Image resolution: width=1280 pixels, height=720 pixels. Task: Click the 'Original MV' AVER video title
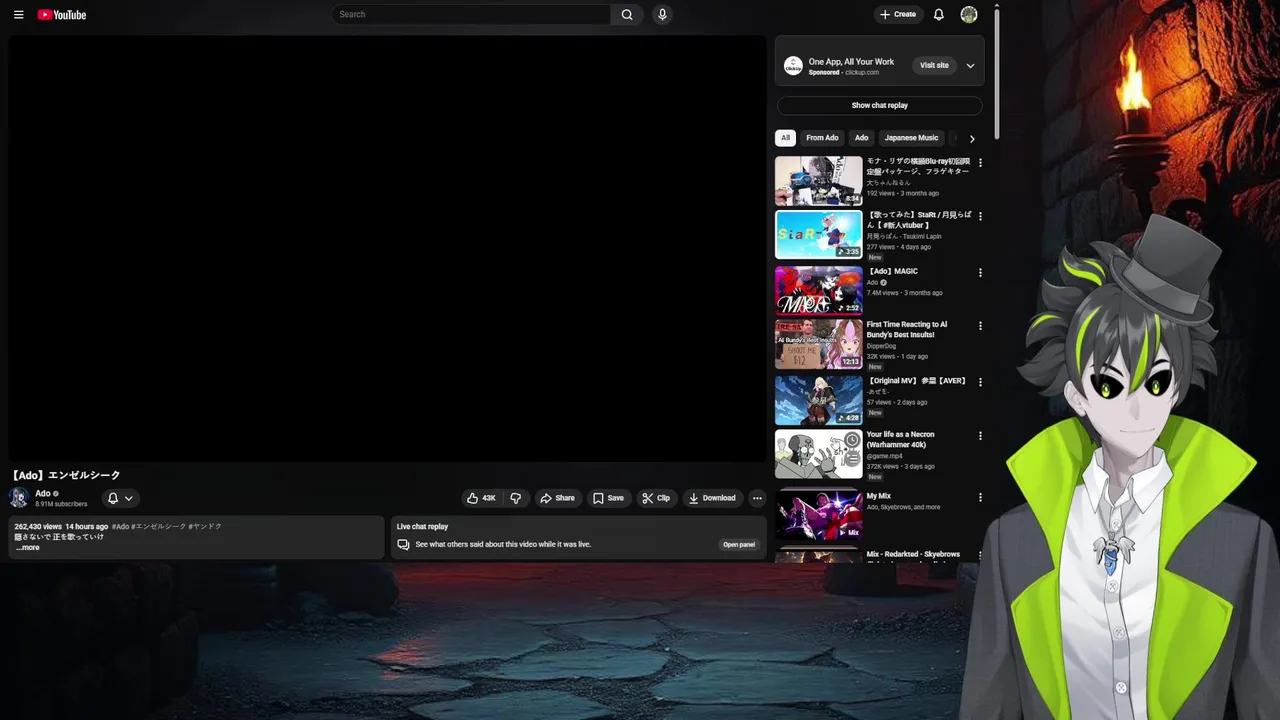coord(916,381)
